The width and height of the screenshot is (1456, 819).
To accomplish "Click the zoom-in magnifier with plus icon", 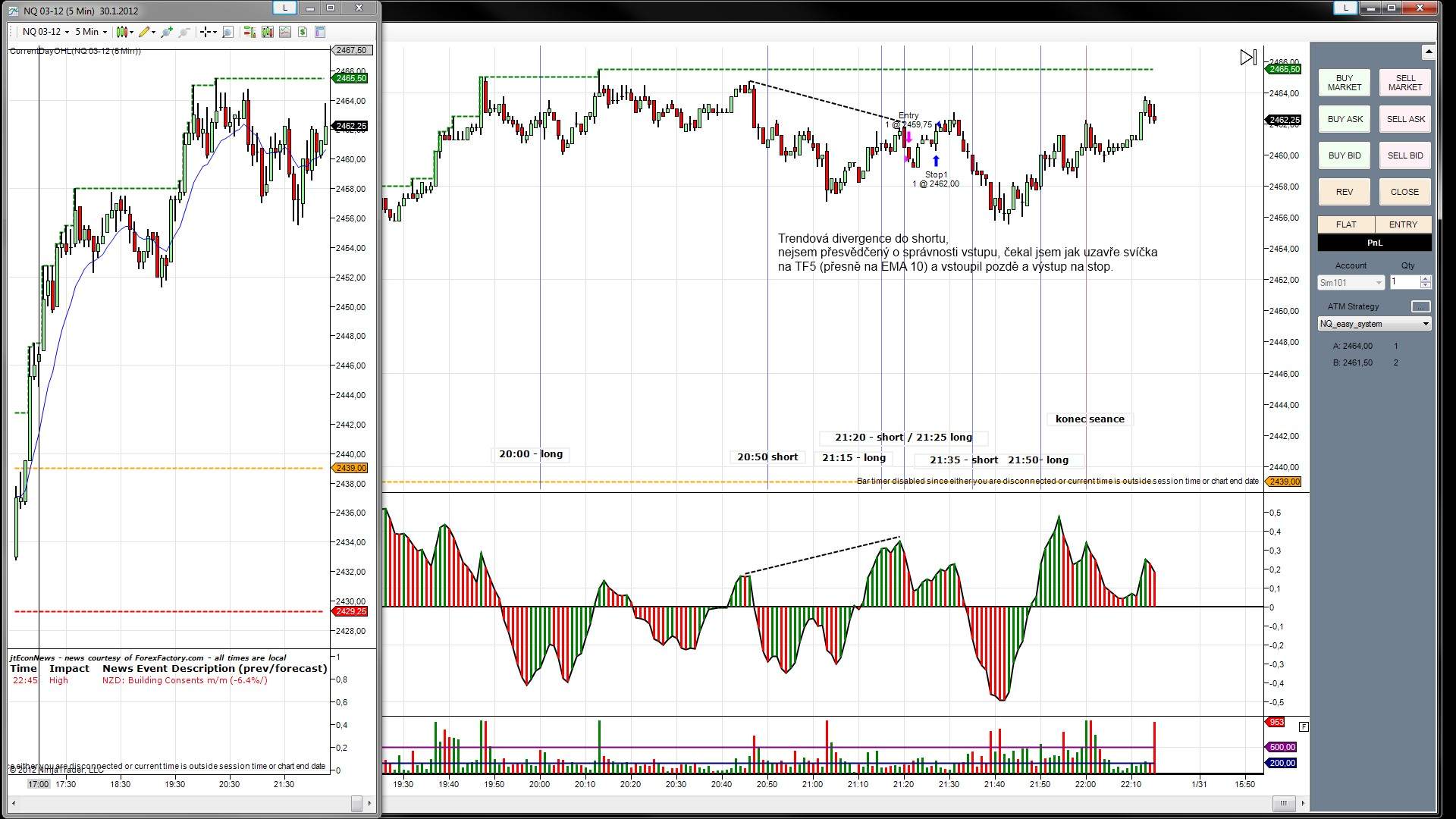I will [x=167, y=32].
